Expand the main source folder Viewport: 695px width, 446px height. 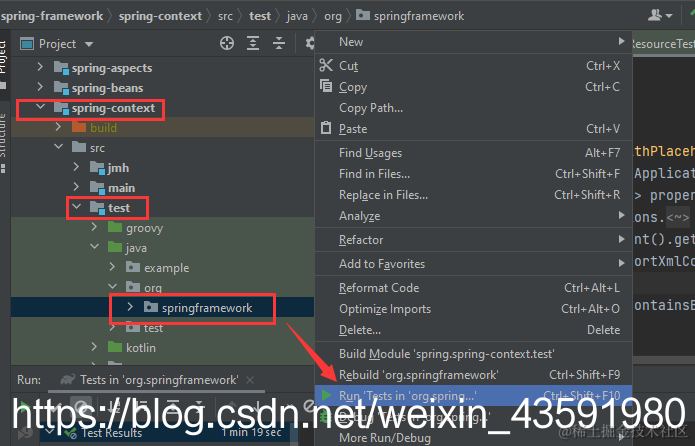pos(76,187)
